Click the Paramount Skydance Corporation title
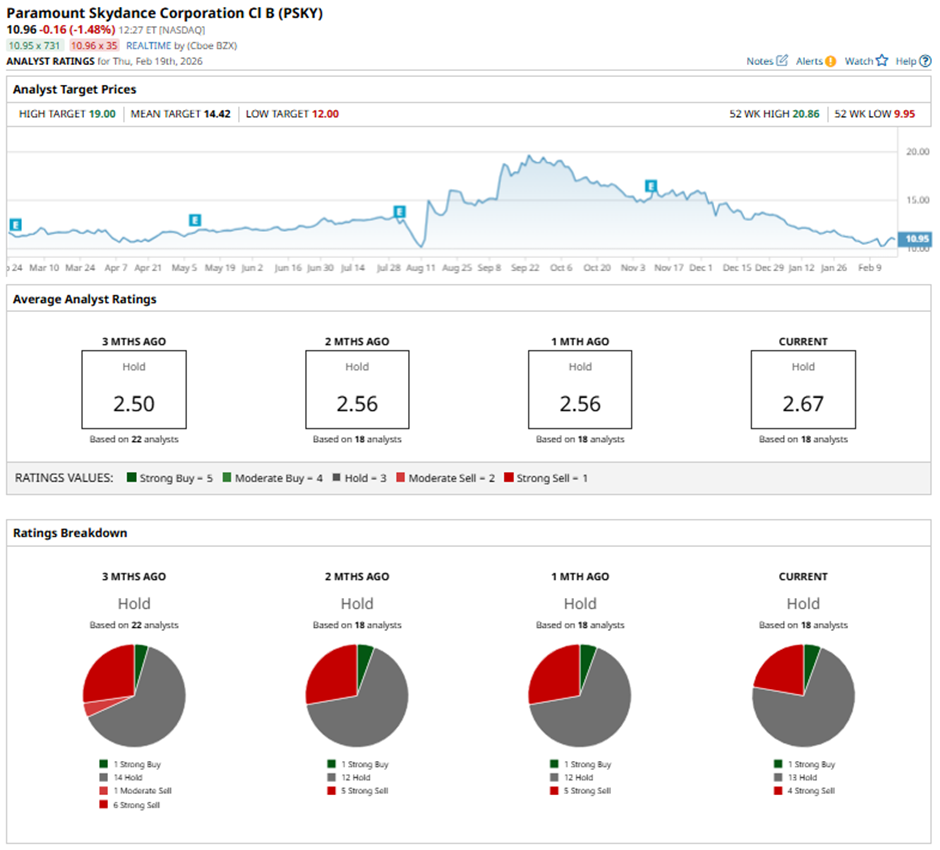This screenshot has height=850, width=940. tap(165, 13)
